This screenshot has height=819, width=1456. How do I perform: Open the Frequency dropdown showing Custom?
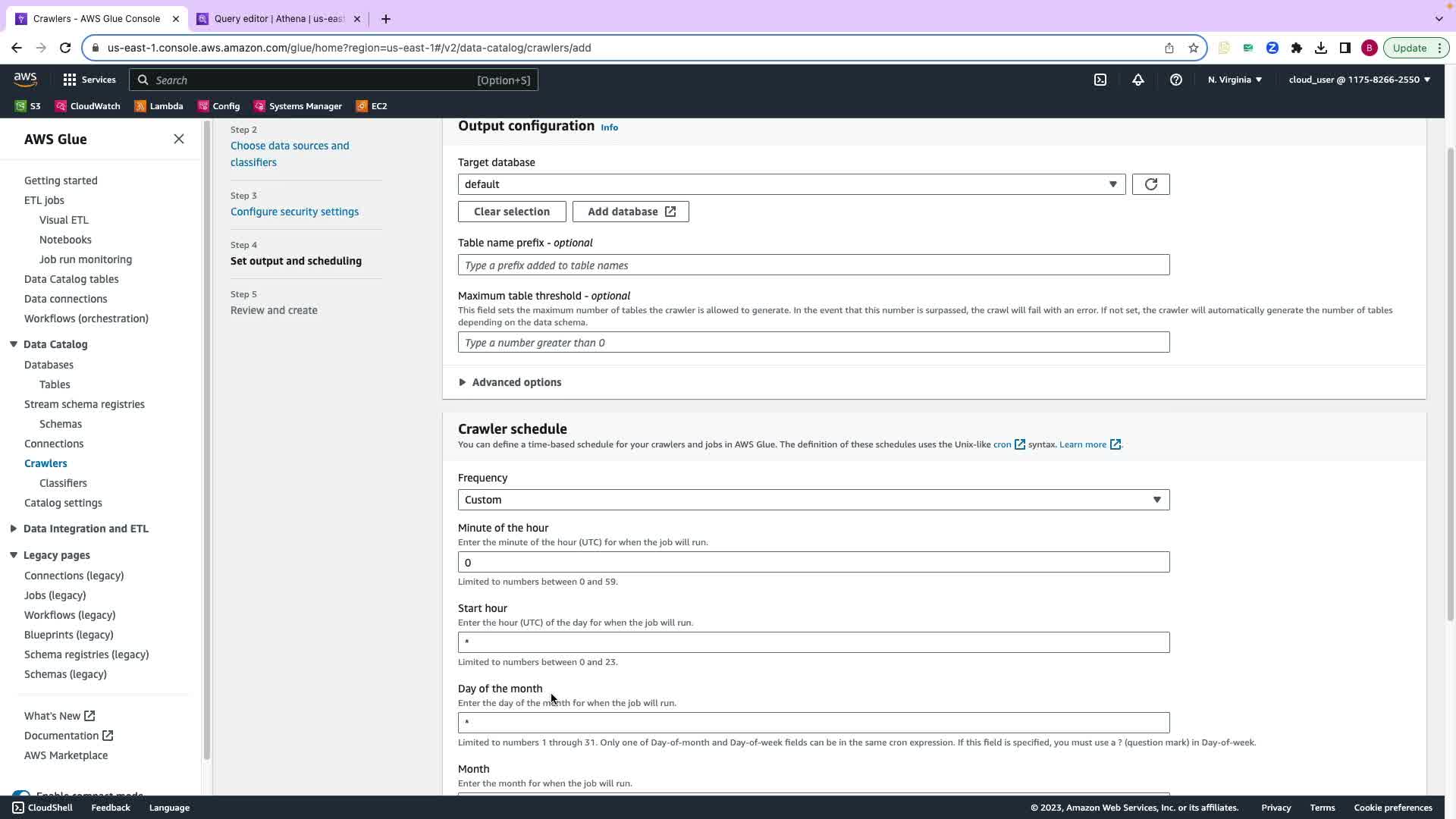coord(813,500)
